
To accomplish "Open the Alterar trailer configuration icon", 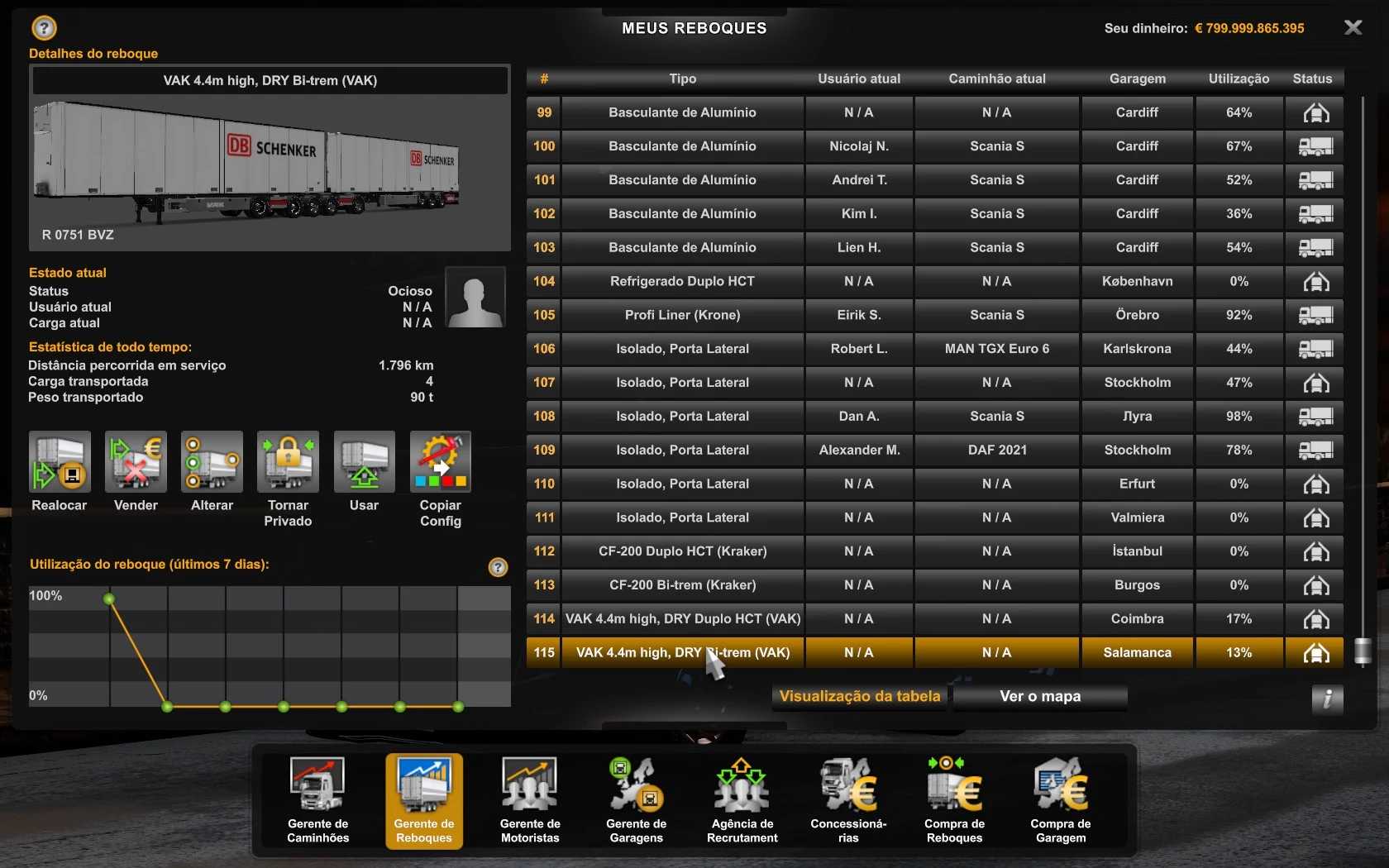I will [212, 462].
